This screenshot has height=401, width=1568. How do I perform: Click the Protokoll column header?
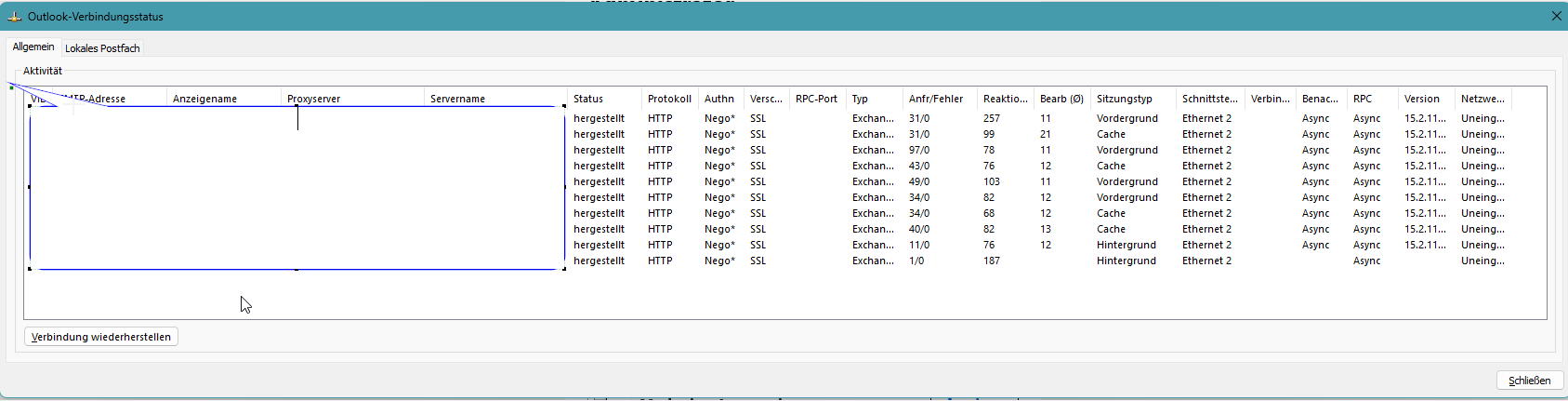(670, 99)
